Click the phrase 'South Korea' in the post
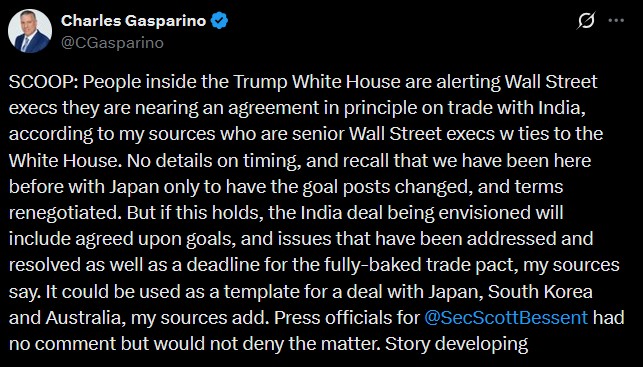Viewport: 643px width, 367px height. pos(540,292)
